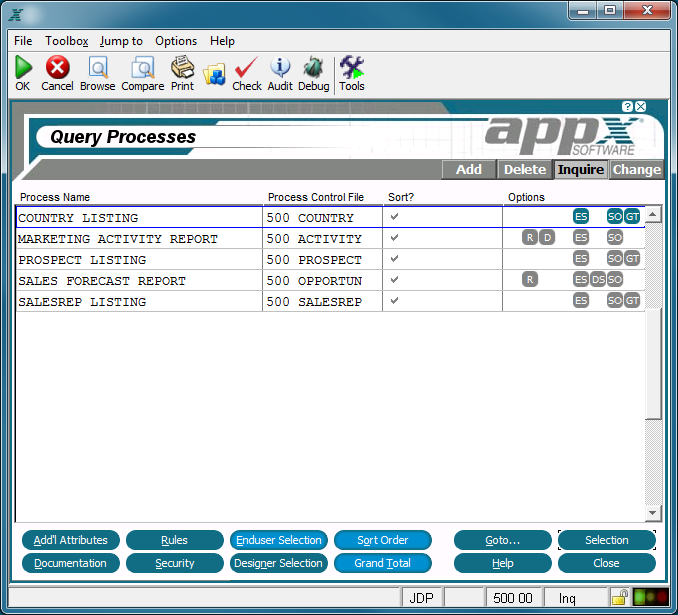Open the Audit info icon
The image size is (678, 615).
click(280, 67)
